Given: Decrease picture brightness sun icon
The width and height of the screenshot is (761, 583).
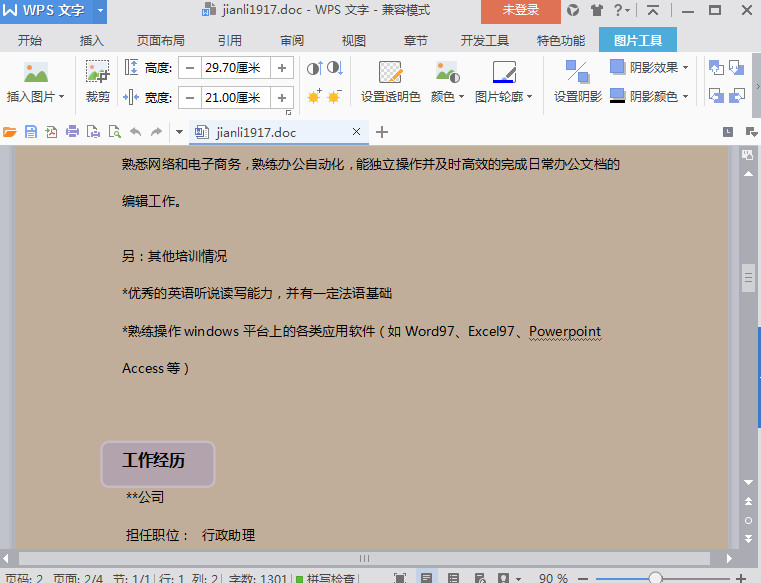Looking at the screenshot, I should pyautogui.click(x=335, y=97).
